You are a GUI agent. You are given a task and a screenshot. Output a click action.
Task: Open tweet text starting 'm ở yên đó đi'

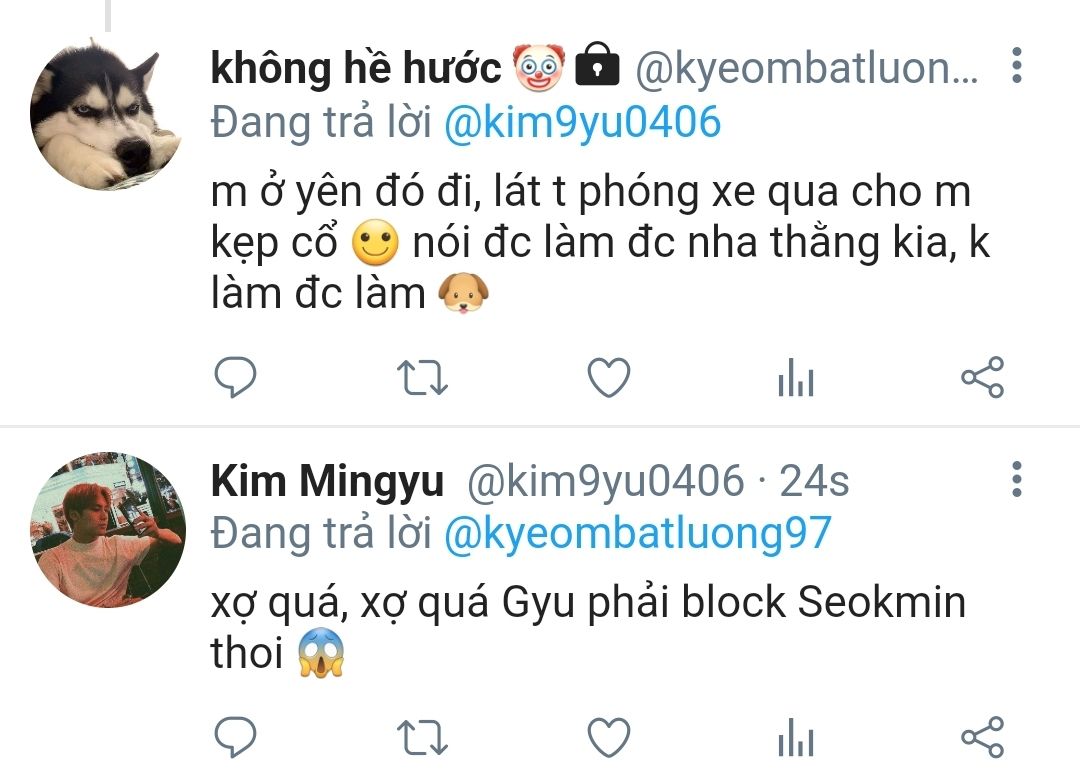600,242
